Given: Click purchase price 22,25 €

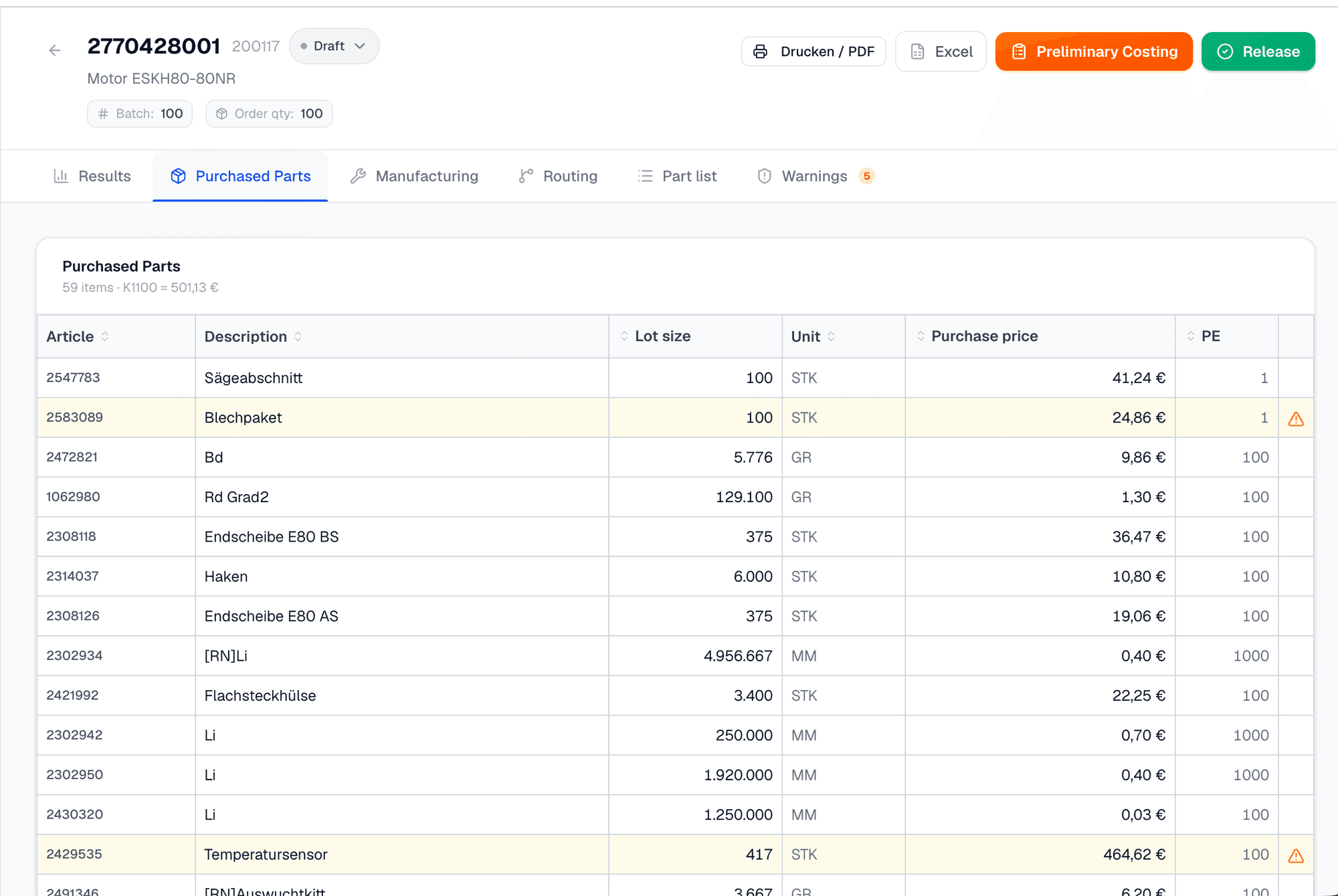Looking at the screenshot, I should (x=1139, y=695).
